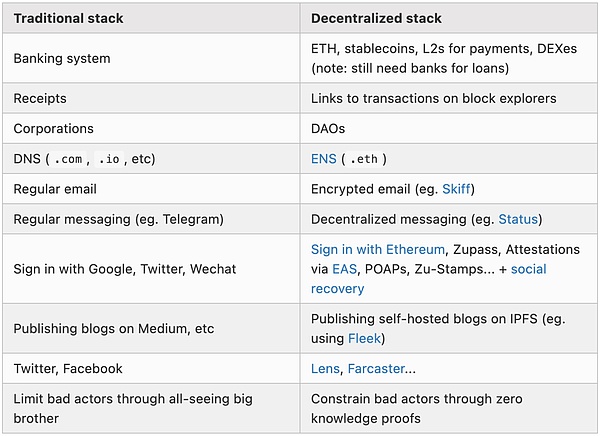The image size is (600, 436).
Task: Open the Farcaster link
Action: click(x=376, y=369)
